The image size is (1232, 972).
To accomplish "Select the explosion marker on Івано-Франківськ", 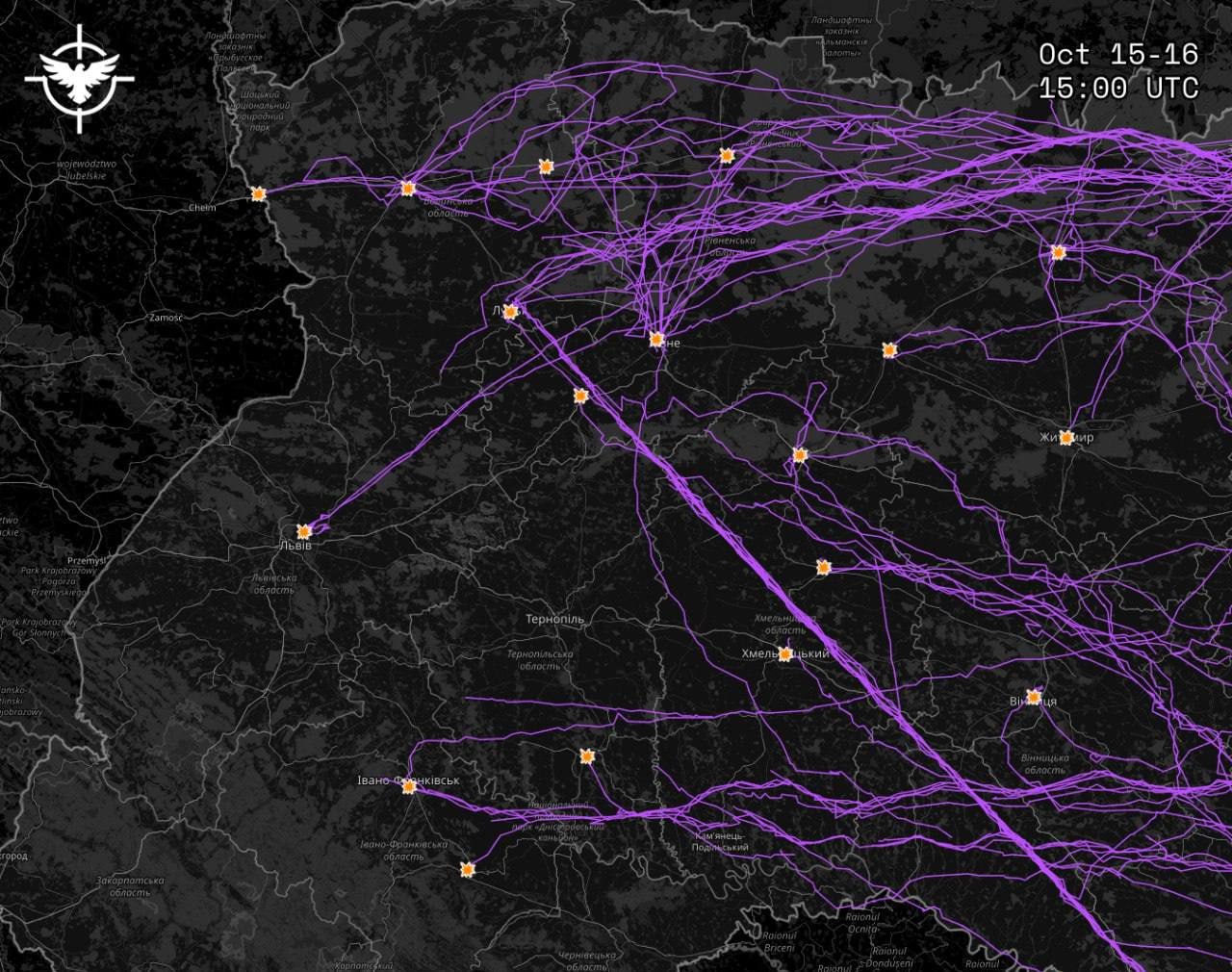I will (408, 786).
